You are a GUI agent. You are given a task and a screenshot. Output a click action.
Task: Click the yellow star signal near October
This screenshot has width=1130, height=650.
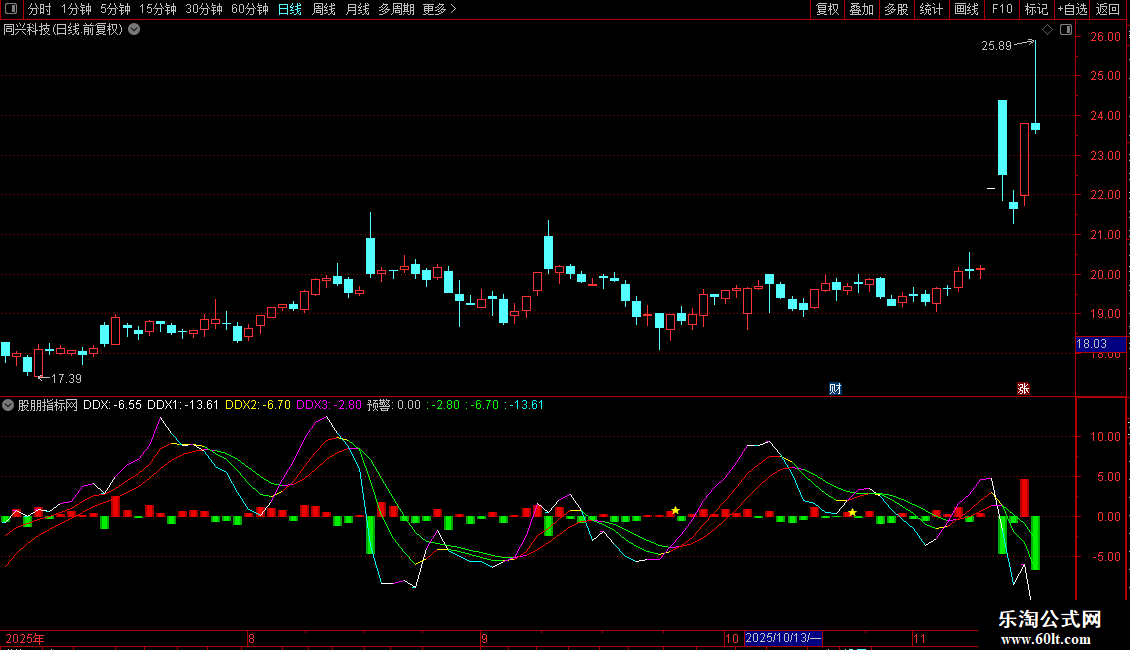852,512
